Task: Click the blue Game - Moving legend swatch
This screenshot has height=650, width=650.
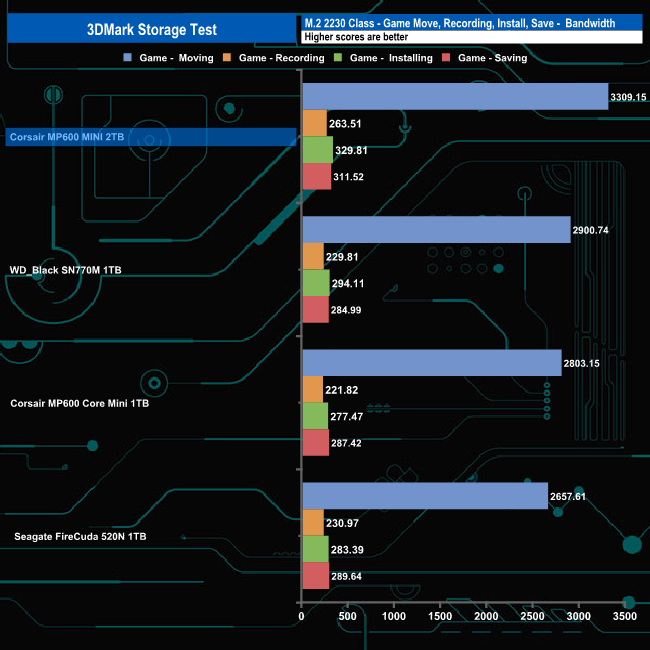Action: (128, 57)
